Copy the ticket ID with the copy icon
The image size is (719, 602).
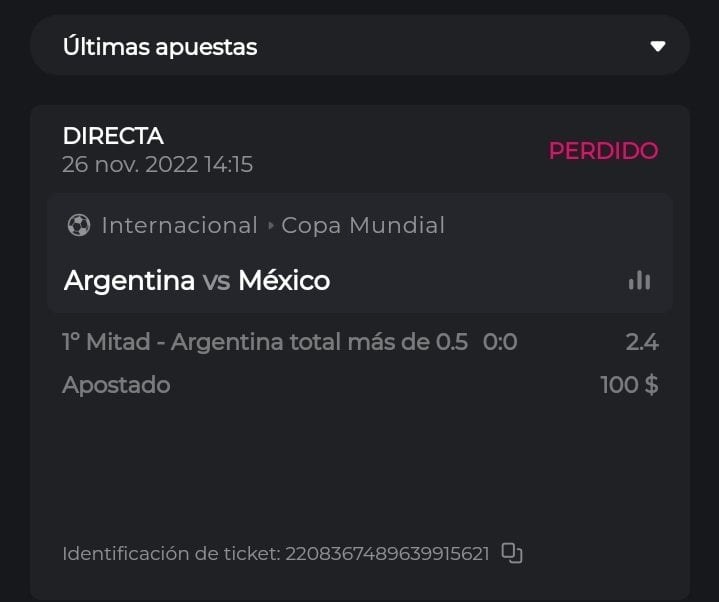tap(512, 553)
